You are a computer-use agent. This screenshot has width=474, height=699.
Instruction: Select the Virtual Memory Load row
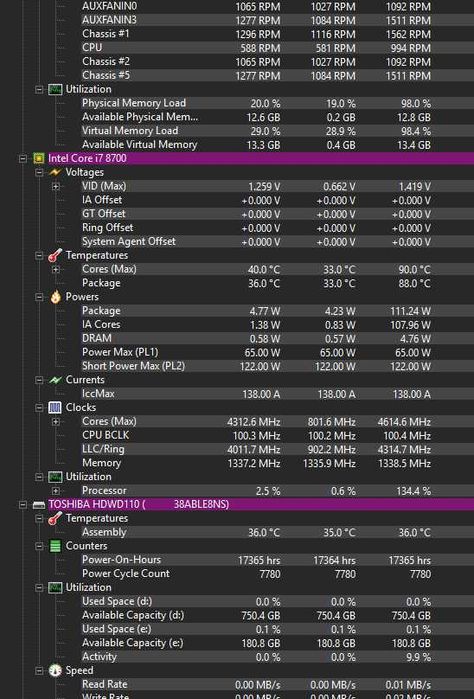pos(277,131)
